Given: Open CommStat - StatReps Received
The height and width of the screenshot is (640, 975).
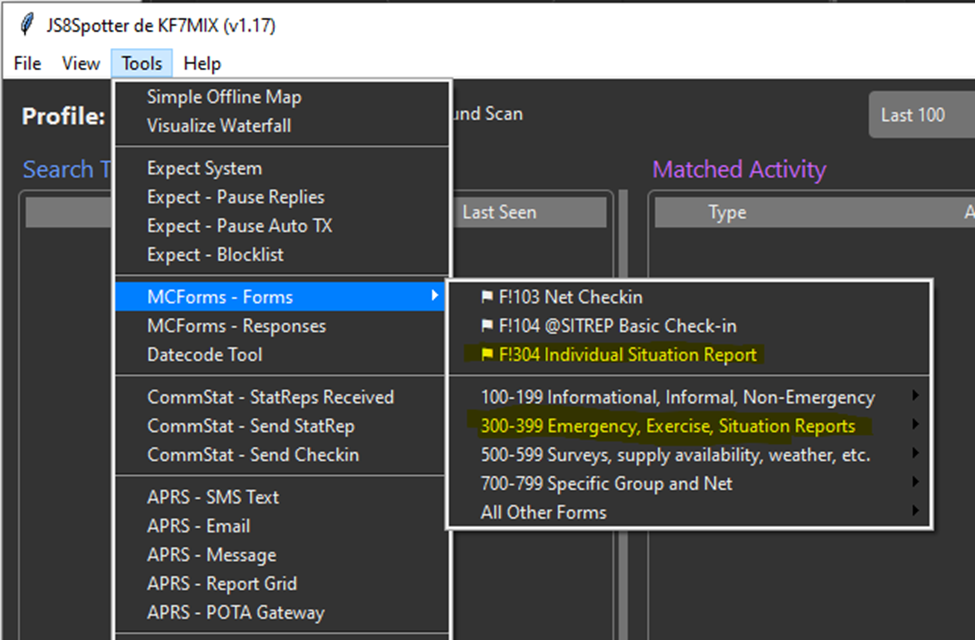Looking at the screenshot, I should [x=282, y=397].
